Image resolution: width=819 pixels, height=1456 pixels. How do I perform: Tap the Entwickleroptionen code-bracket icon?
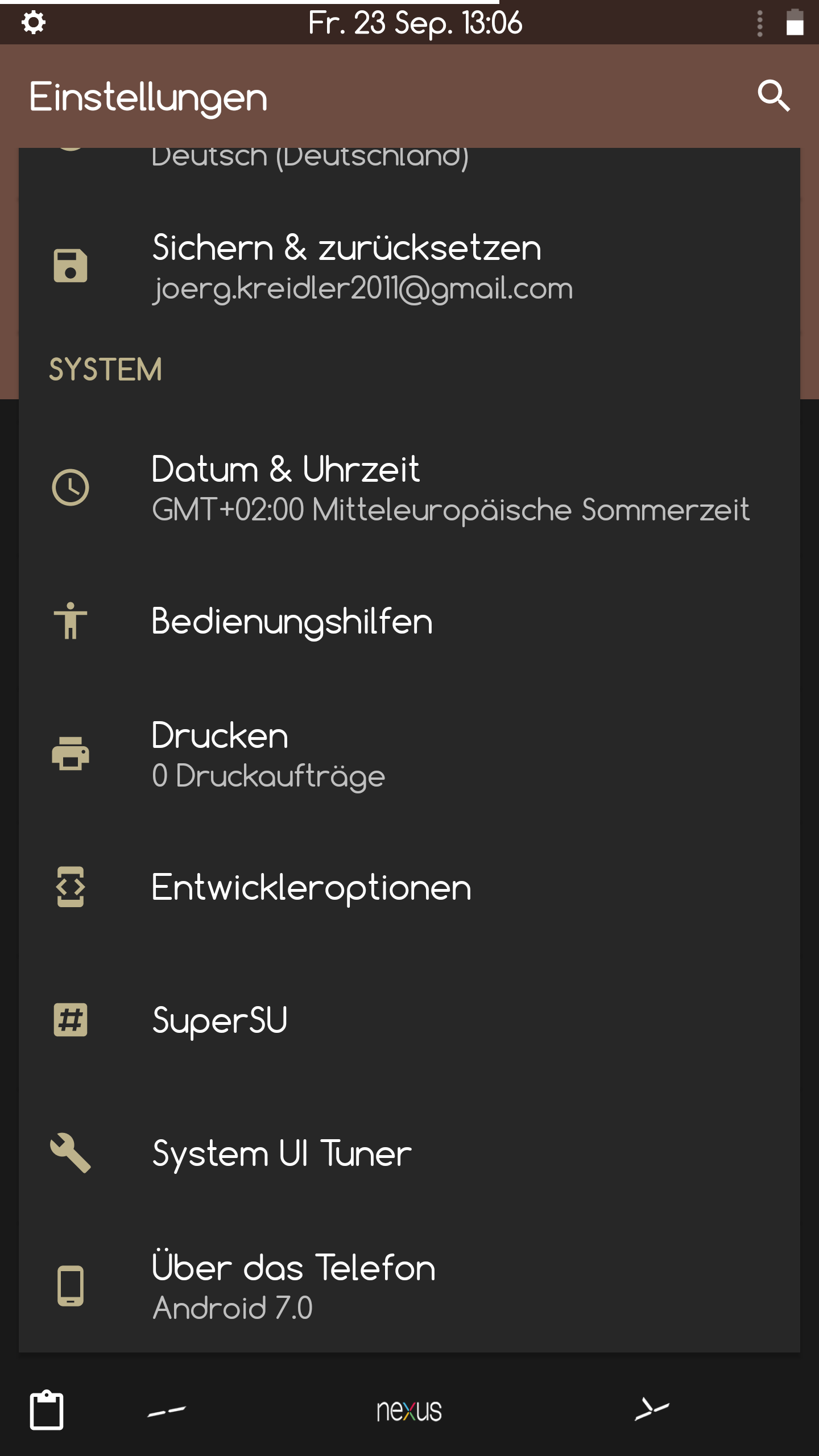[70, 887]
